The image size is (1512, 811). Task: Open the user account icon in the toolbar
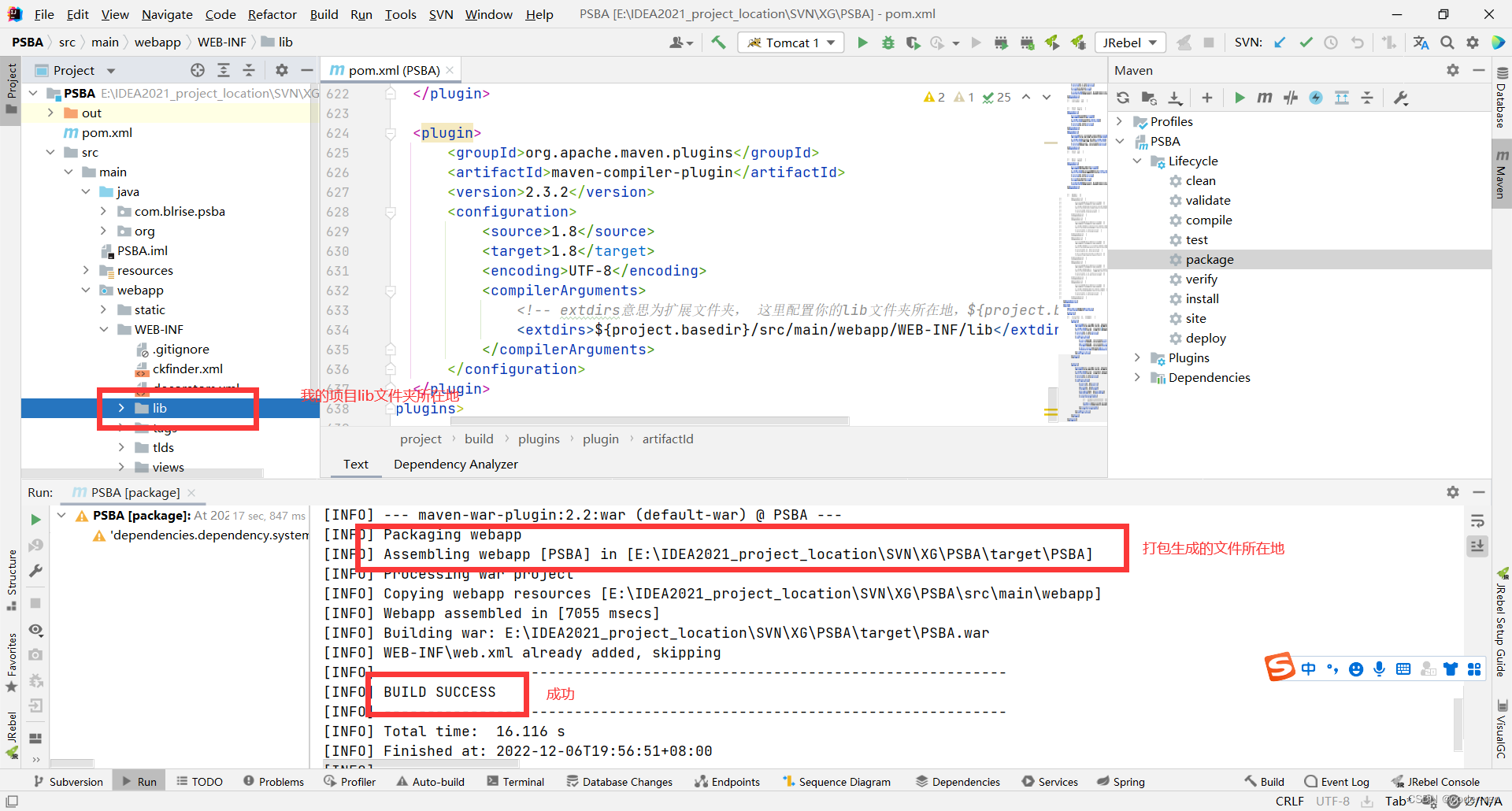(x=680, y=43)
